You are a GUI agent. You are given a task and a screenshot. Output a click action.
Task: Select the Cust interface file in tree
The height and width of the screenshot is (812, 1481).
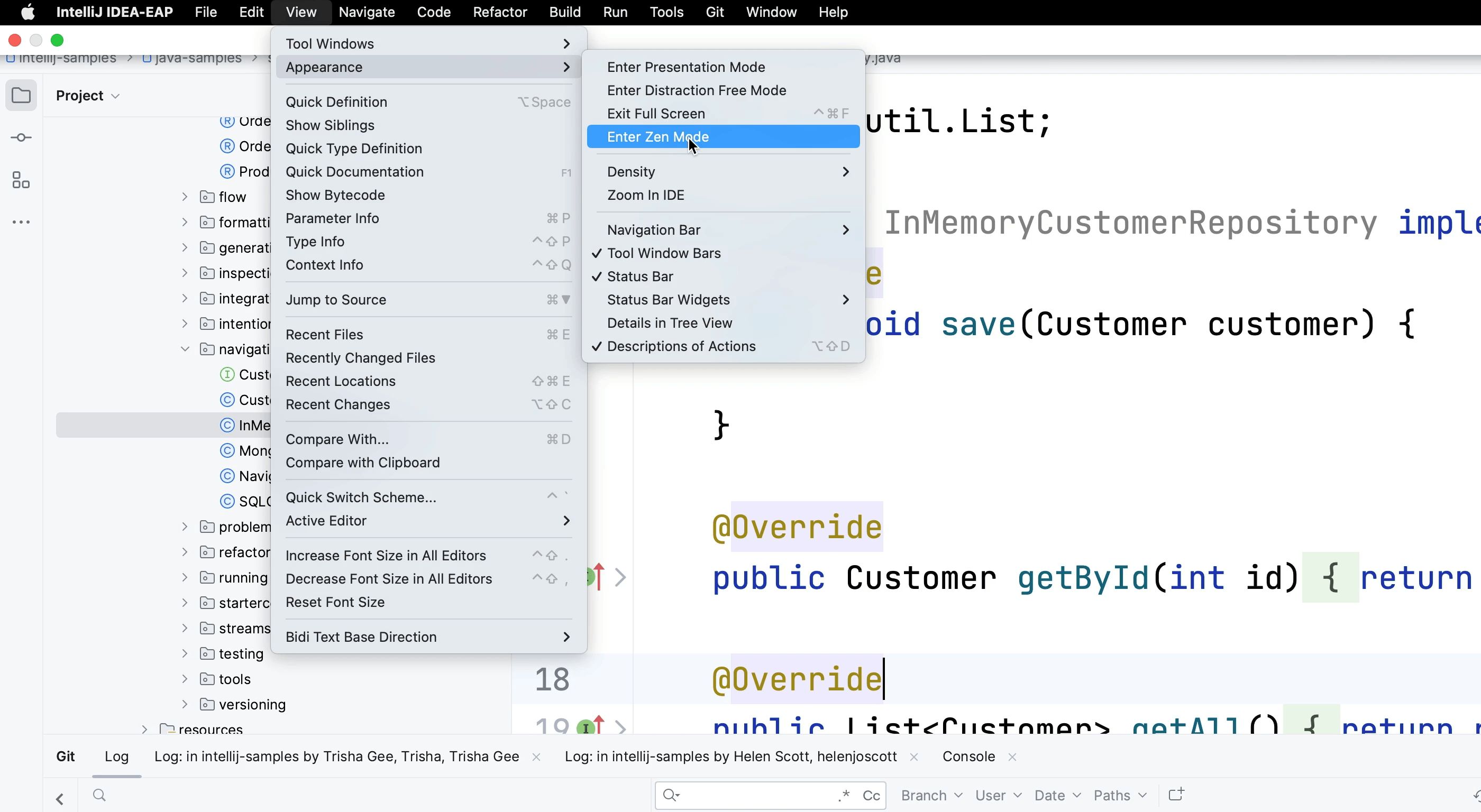pos(245,375)
